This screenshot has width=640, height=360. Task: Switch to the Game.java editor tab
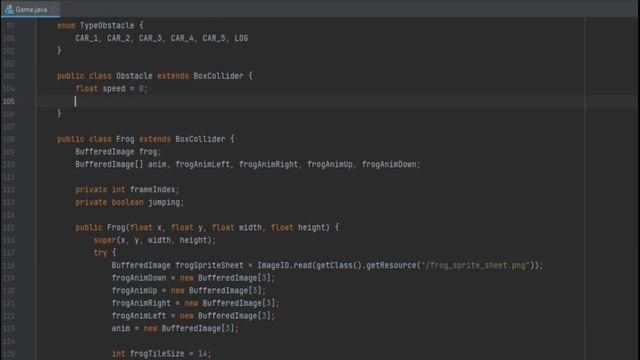pyautogui.click(x=31, y=9)
